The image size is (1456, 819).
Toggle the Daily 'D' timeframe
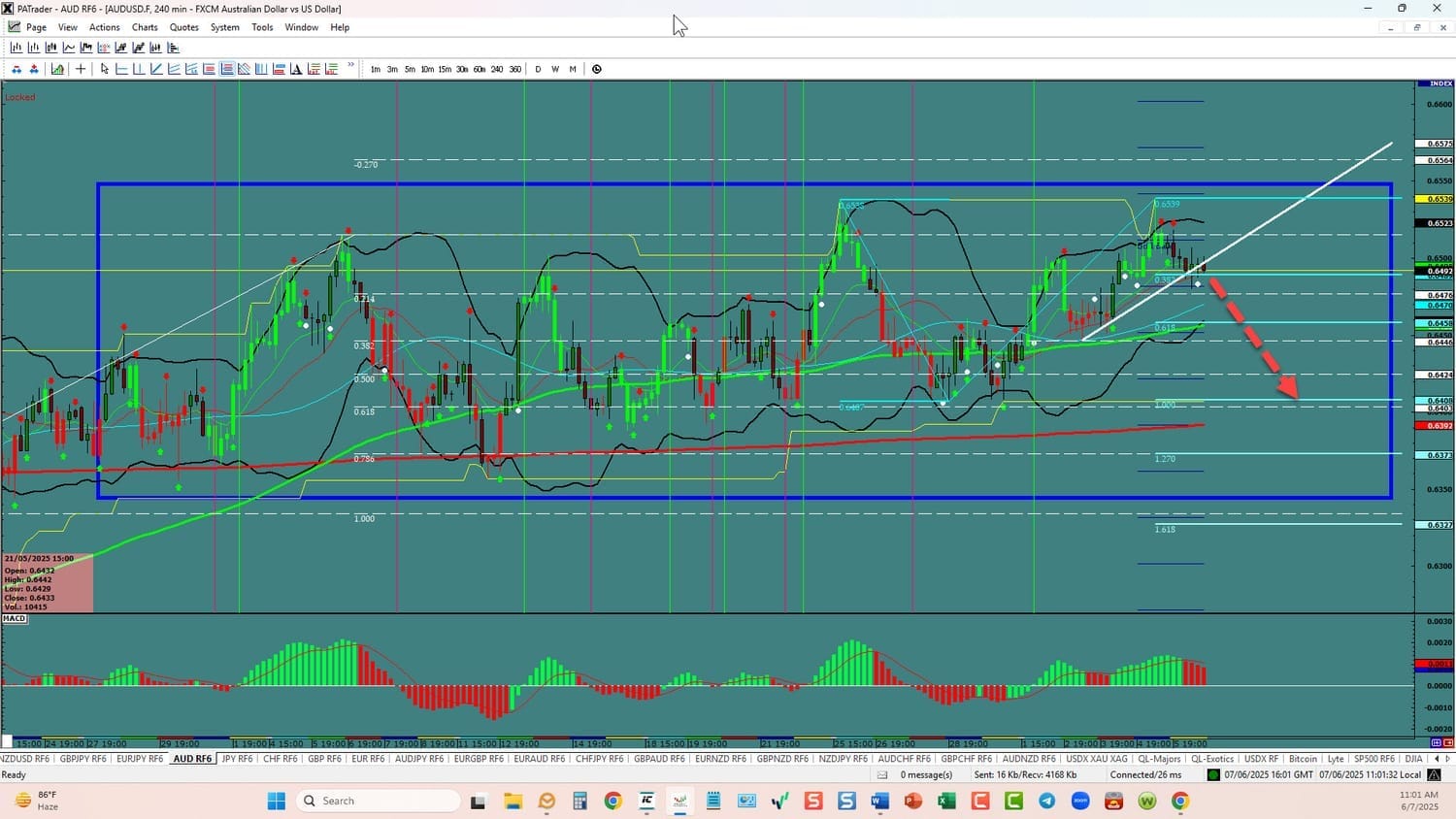tap(538, 69)
